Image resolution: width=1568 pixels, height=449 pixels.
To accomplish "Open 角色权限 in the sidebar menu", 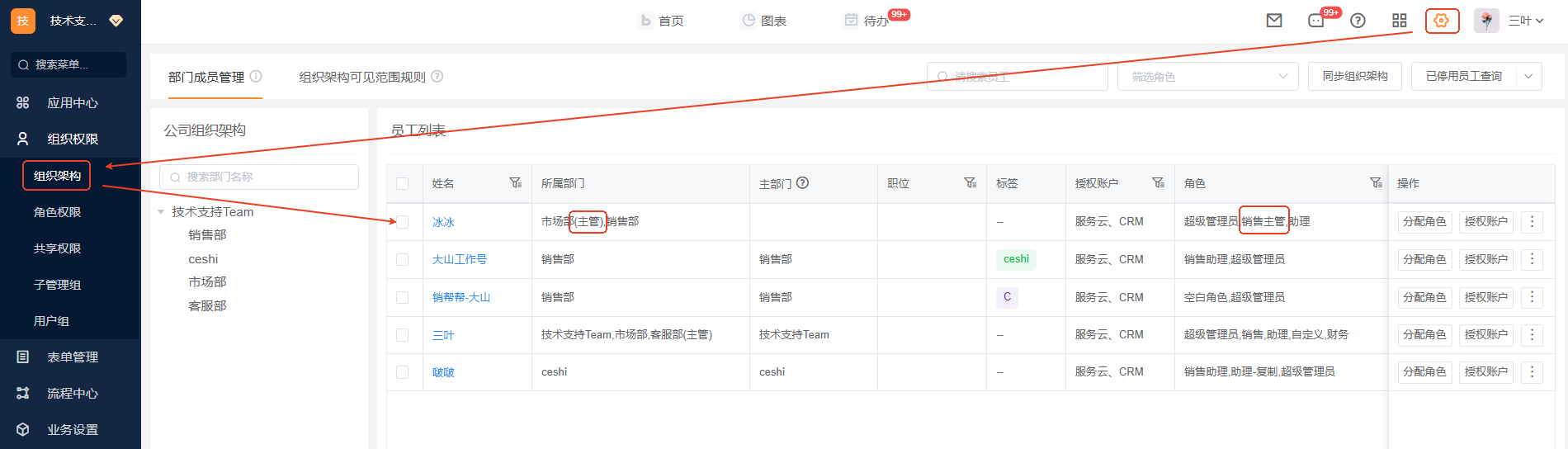I will (x=57, y=212).
